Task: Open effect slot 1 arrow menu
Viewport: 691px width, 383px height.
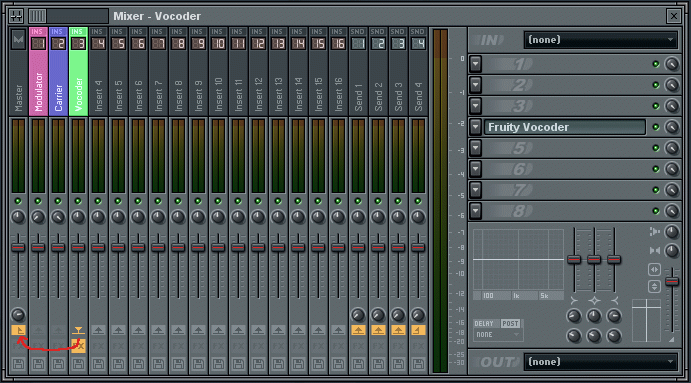Action: pyautogui.click(x=476, y=64)
